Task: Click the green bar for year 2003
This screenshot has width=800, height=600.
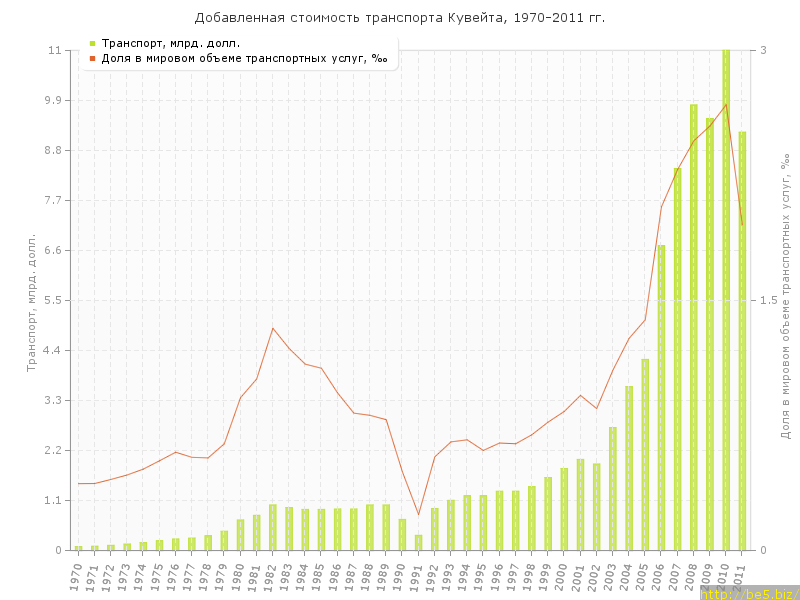Action: point(613,488)
